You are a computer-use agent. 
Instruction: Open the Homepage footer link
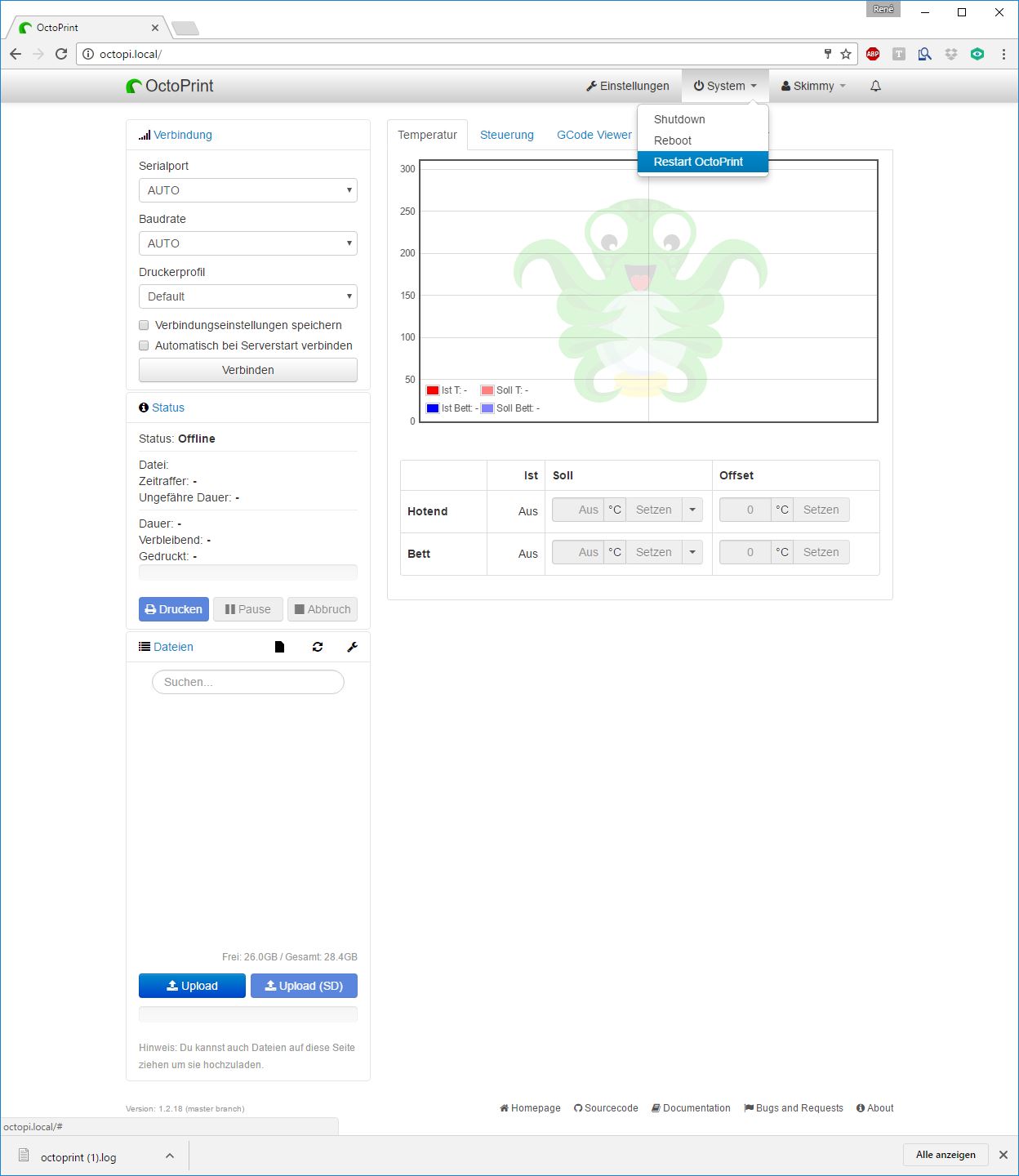click(530, 1108)
